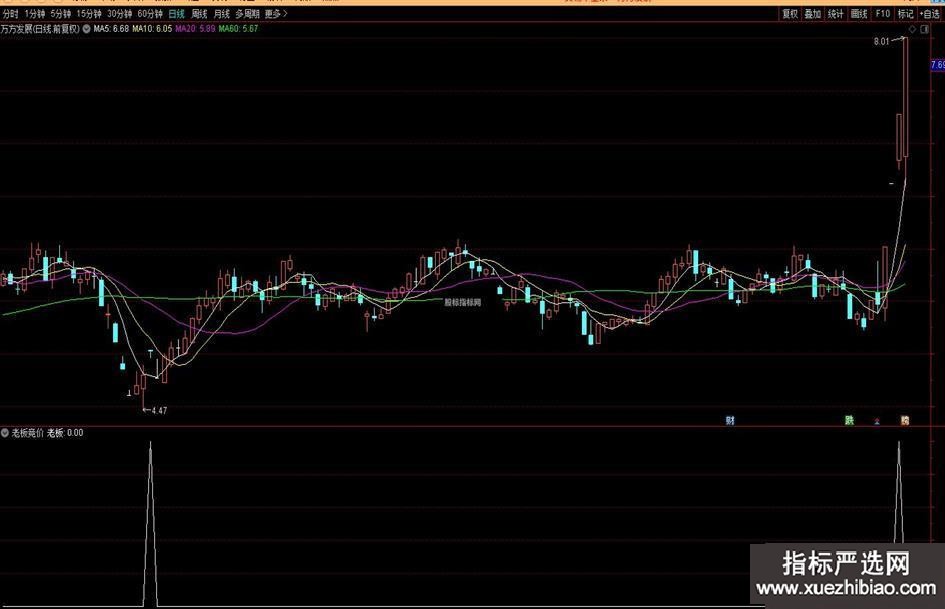945x609 pixels.
Task: Click the green 跌 event marker
Action: click(850, 420)
